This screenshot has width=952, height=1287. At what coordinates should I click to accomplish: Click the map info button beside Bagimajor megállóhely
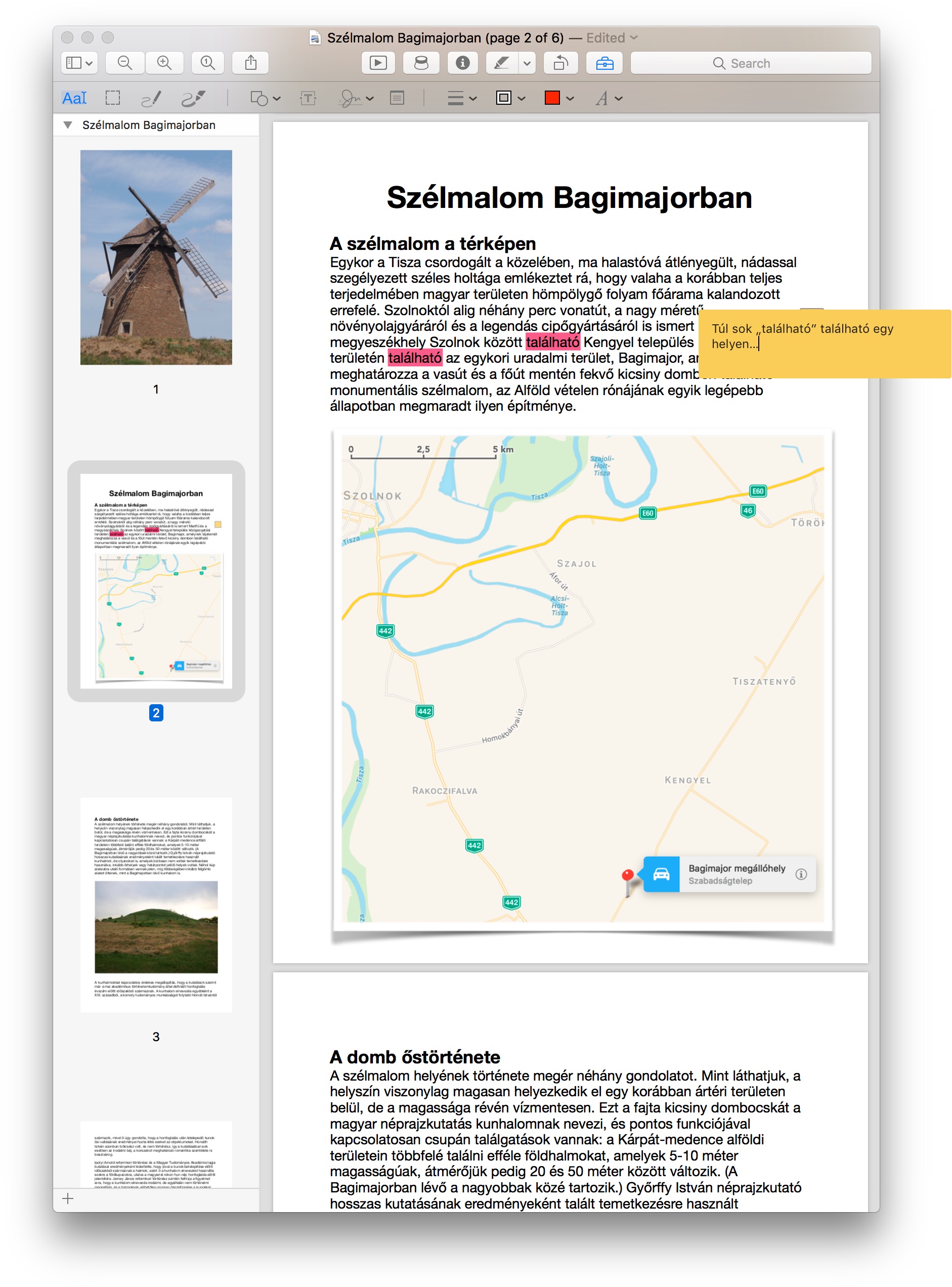(801, 874)
